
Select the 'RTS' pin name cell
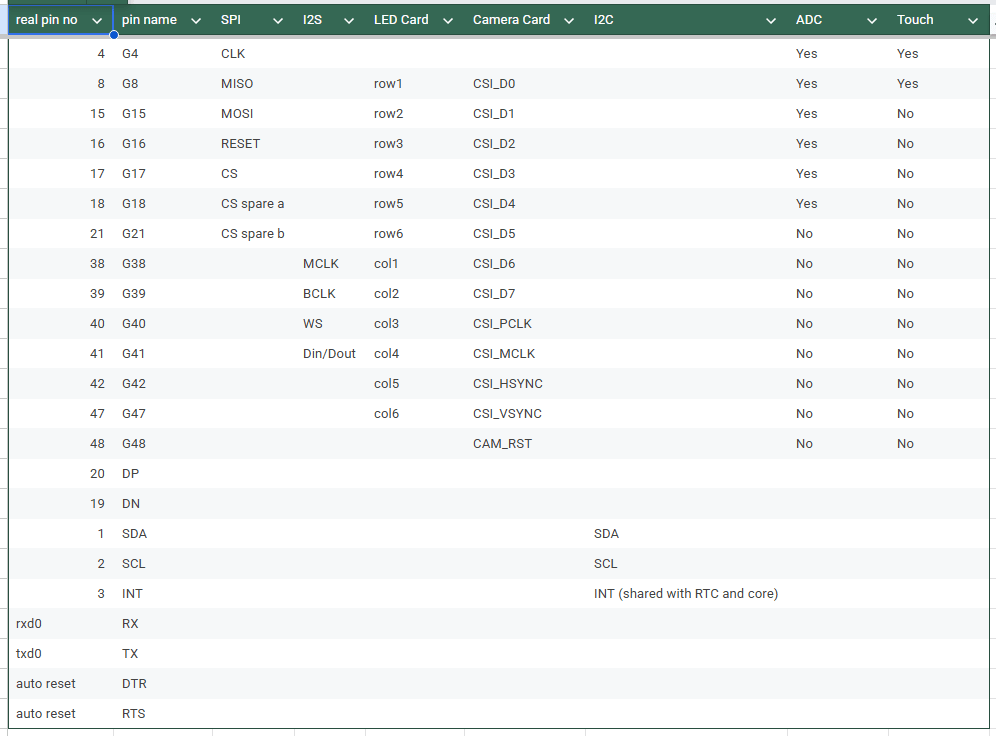point(165,714)
